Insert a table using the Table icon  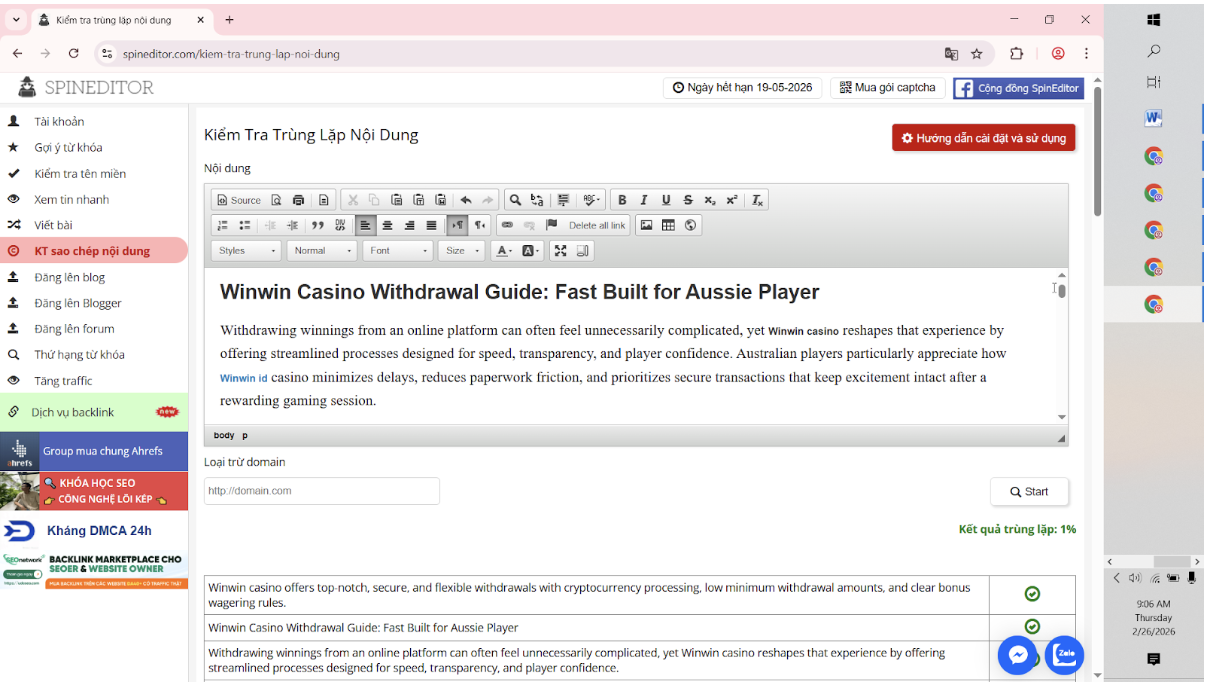coord(668,225)
